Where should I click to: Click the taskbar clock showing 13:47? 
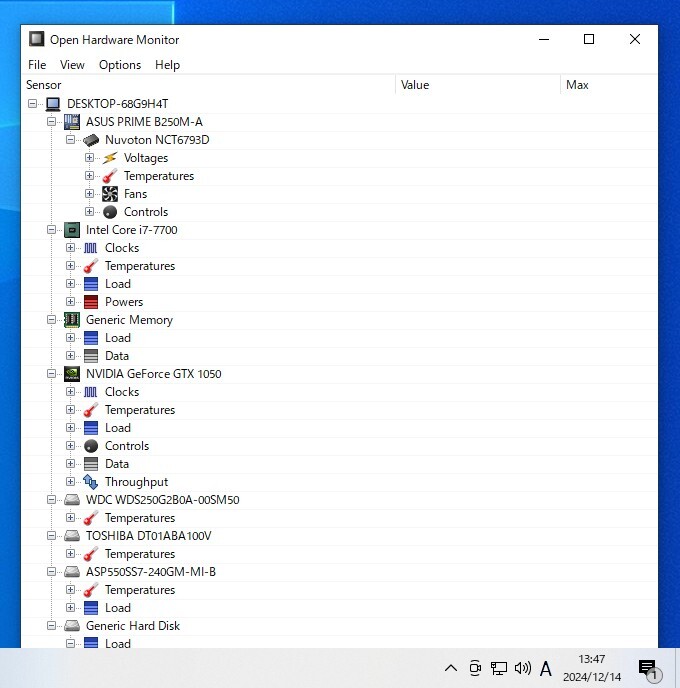click(x=592, y=668)
